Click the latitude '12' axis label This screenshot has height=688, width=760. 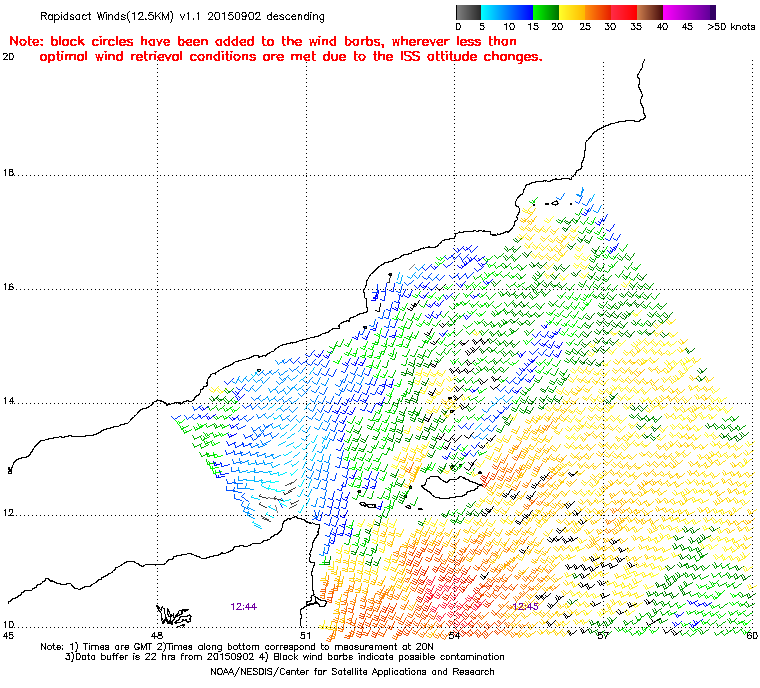[x=9, y=513]
